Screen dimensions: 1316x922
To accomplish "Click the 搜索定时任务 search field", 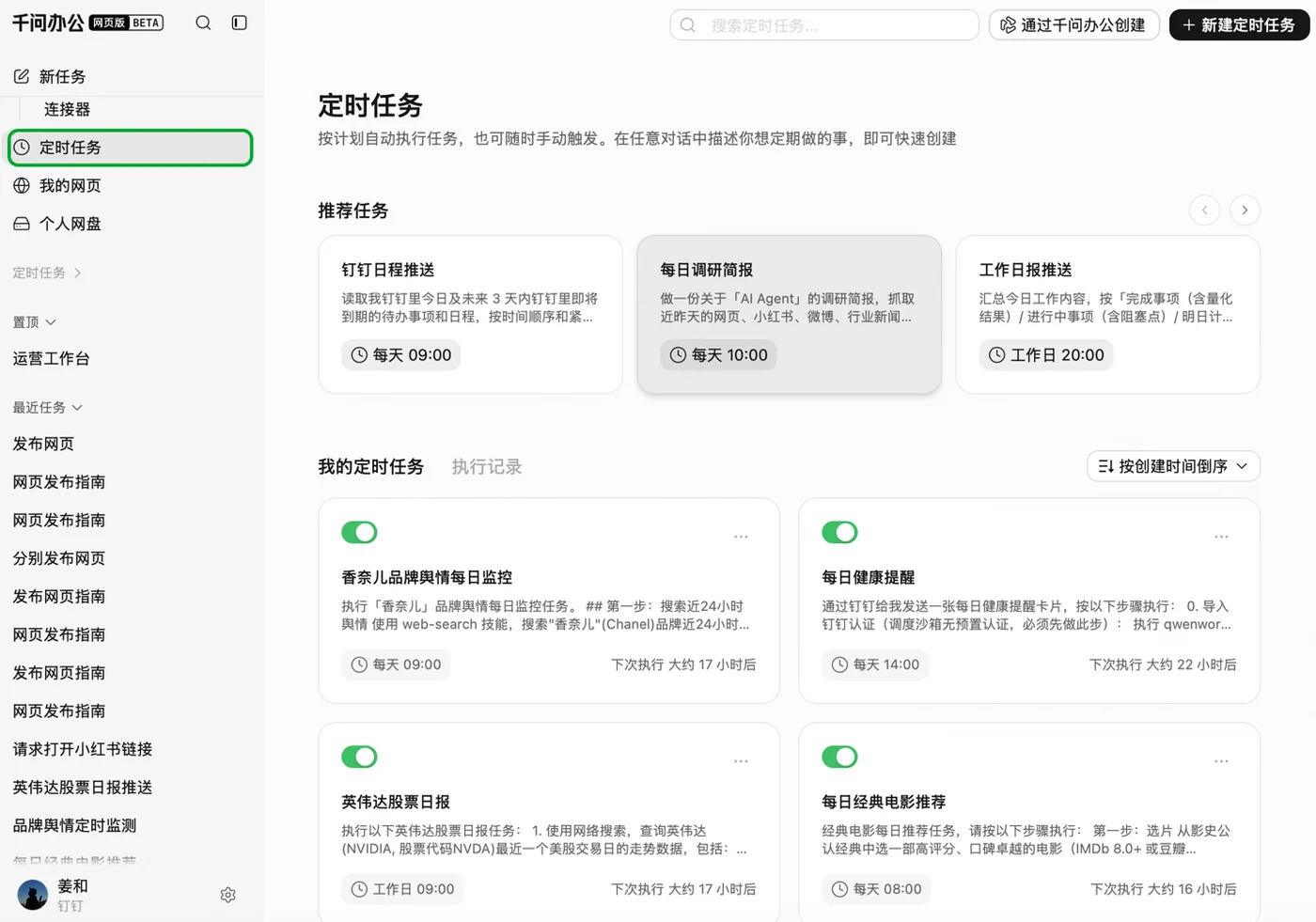I will pos(824,25).
